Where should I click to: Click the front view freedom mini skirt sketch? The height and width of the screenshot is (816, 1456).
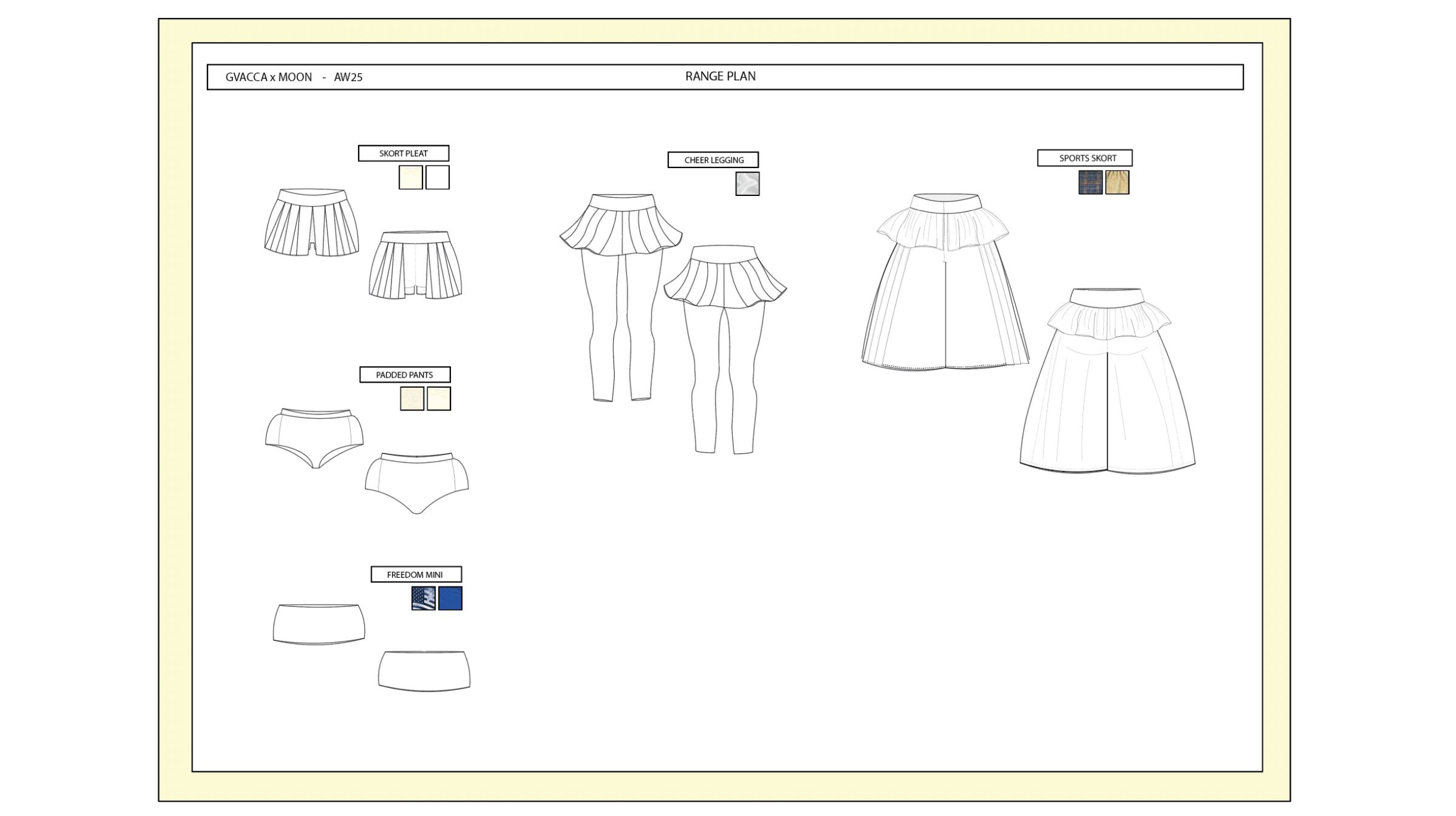[x=319, y=624]
